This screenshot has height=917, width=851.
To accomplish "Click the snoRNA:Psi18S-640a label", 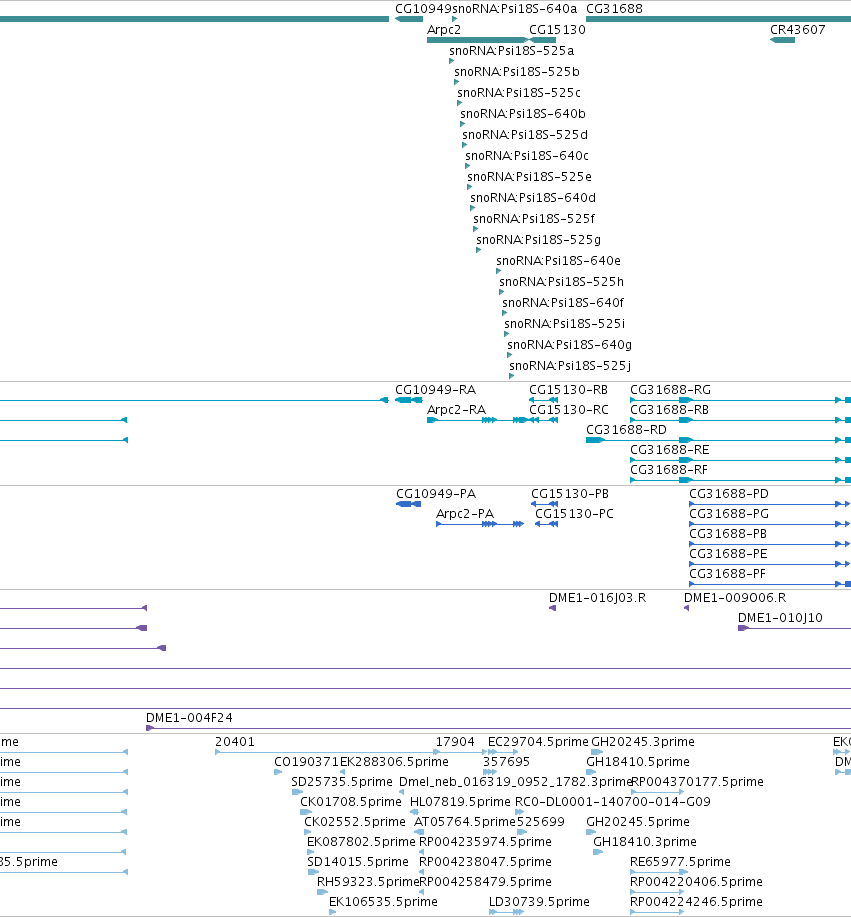I will tap(515, 9).
